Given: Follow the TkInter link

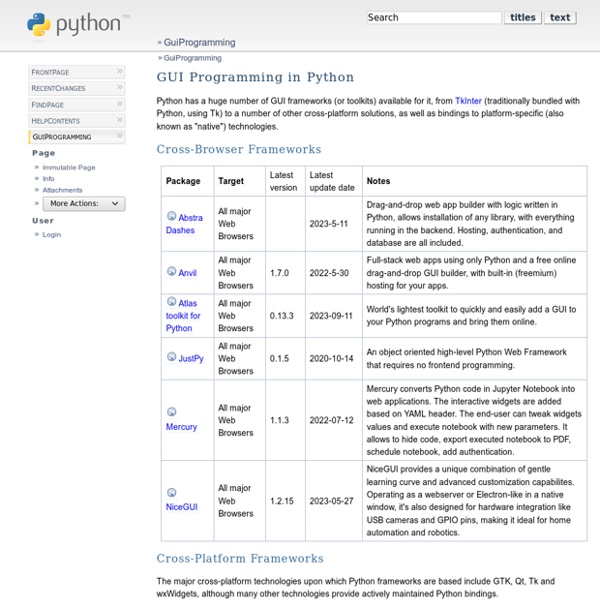Looking at the screenshot, I should click(x=468, y=101).
